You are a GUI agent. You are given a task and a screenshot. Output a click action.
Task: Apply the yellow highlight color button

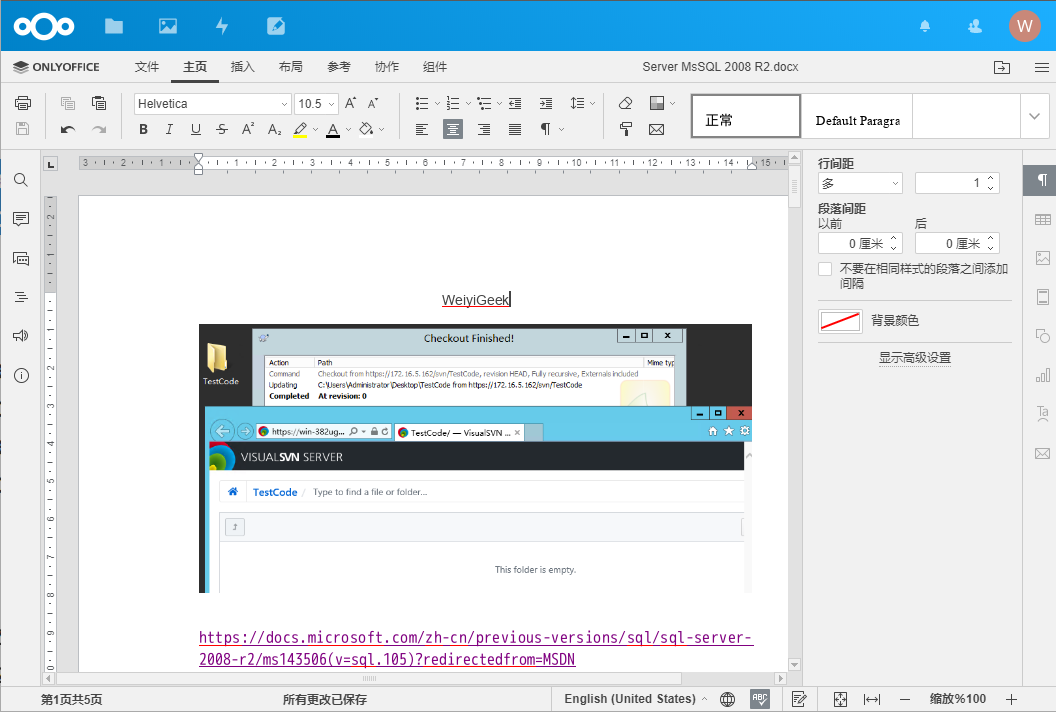click(300, 129)
